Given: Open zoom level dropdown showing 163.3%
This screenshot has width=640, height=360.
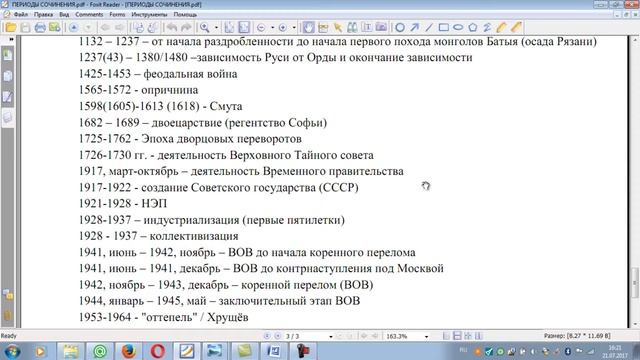Looking at the screenshot, I should (x=426, y=336).
